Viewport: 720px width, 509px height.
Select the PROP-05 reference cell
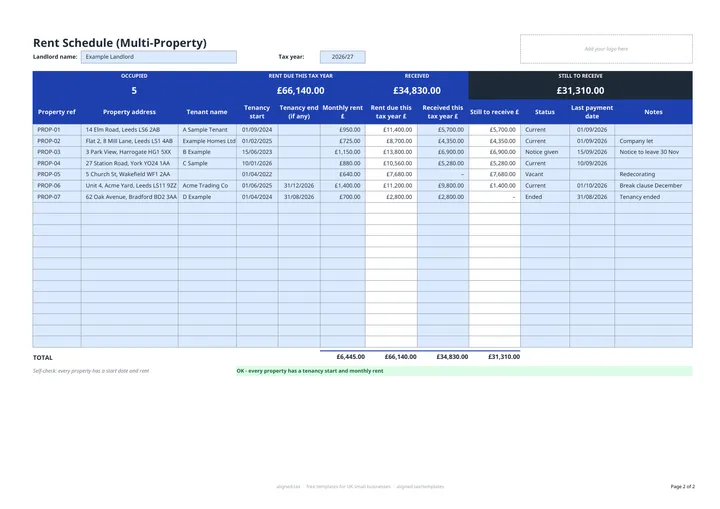[x=57, y=175]
